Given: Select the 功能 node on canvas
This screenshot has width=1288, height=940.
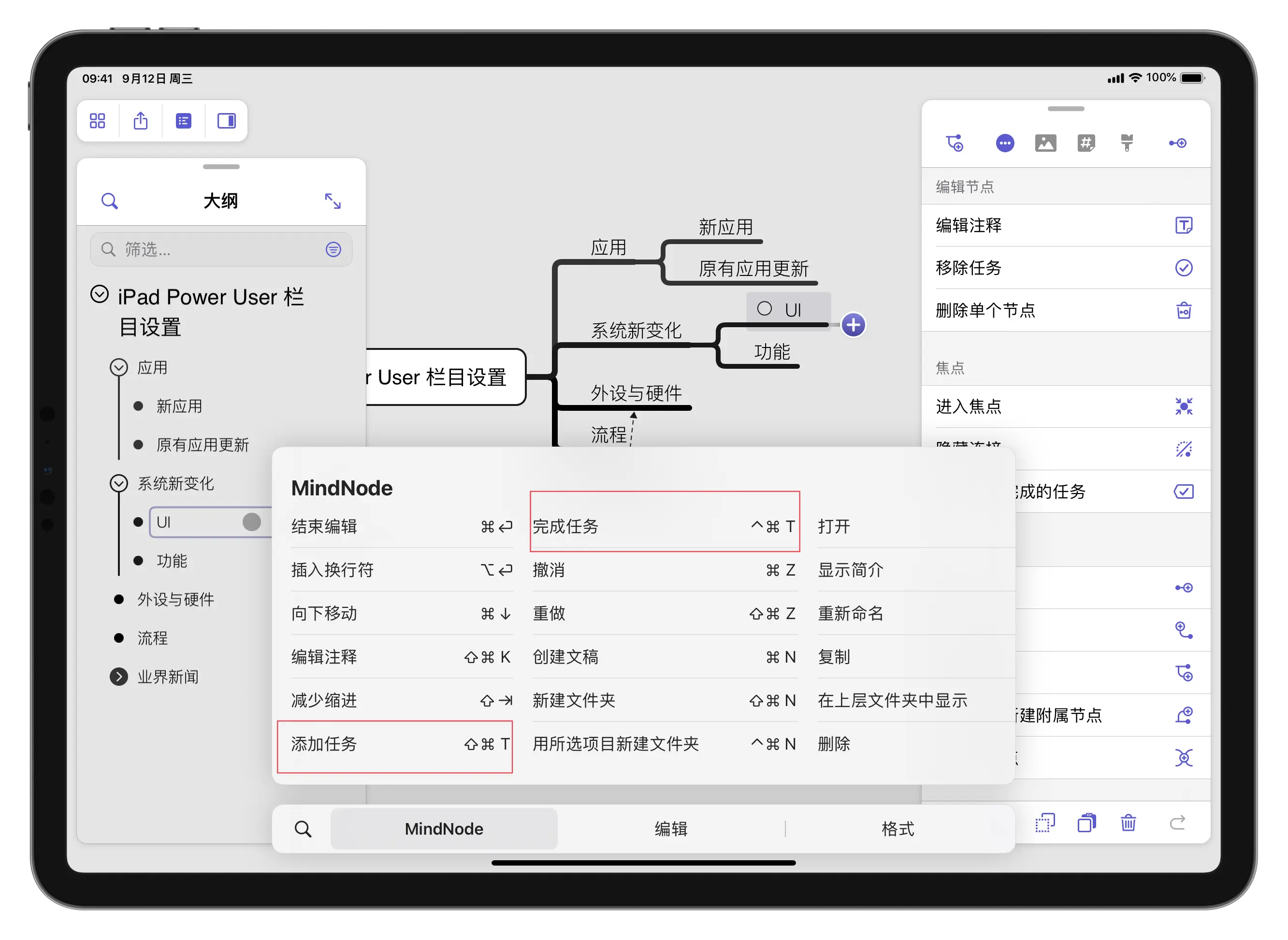Looking at the screenshot, I should (x=772, y=352).
